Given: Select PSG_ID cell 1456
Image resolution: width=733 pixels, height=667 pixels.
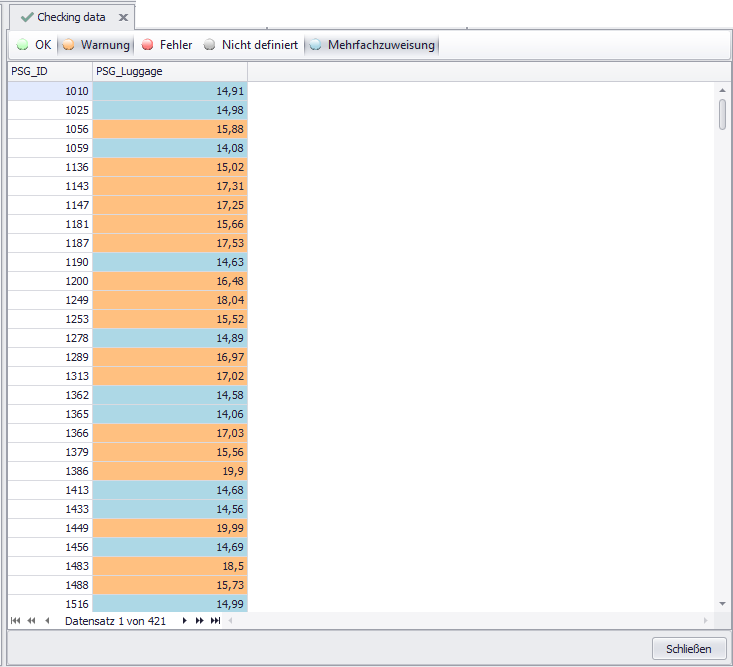Looking at the screenshot, I should click(x=50, y=547).
